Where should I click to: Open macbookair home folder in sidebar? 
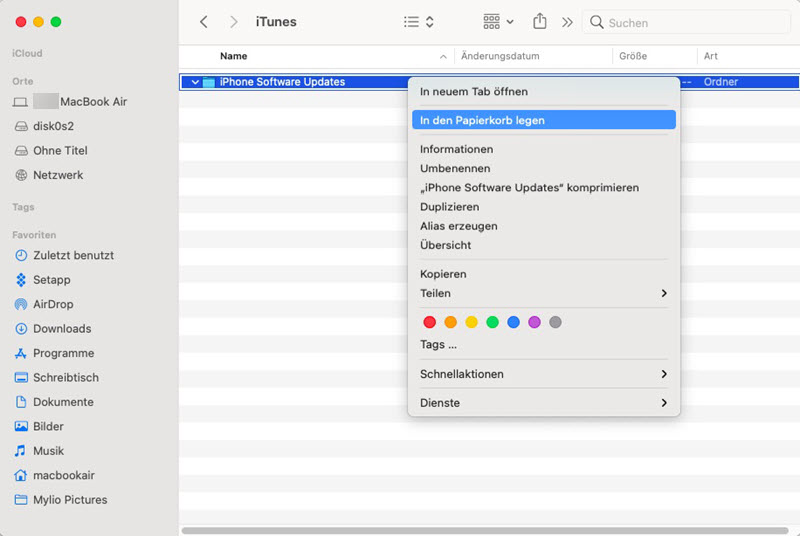[x=55, y=475]
